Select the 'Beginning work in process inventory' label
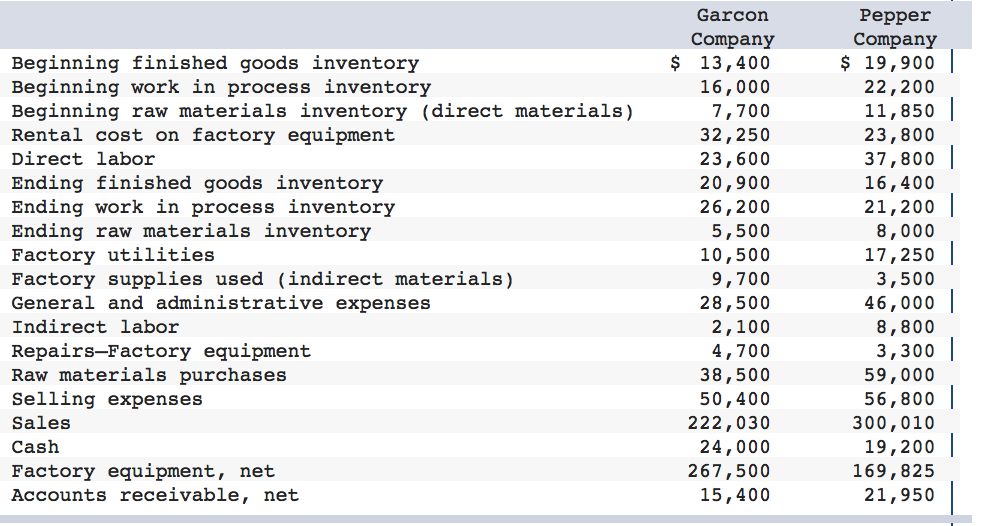Screen dimensions: 982x526 pos(221,87)
